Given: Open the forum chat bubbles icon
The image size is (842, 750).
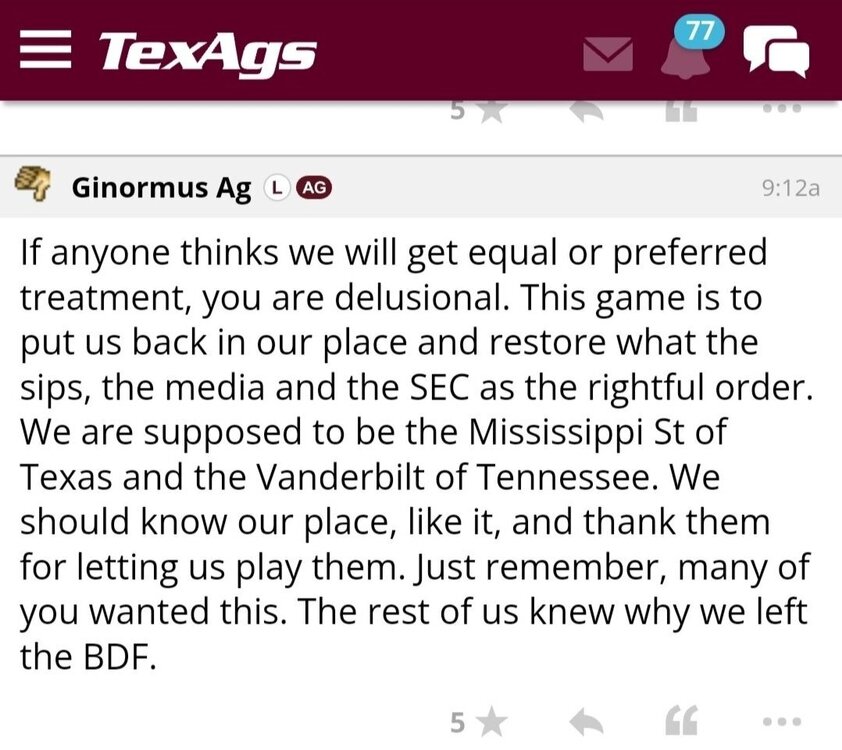Looking at the screenshot, I should [775, 52].
